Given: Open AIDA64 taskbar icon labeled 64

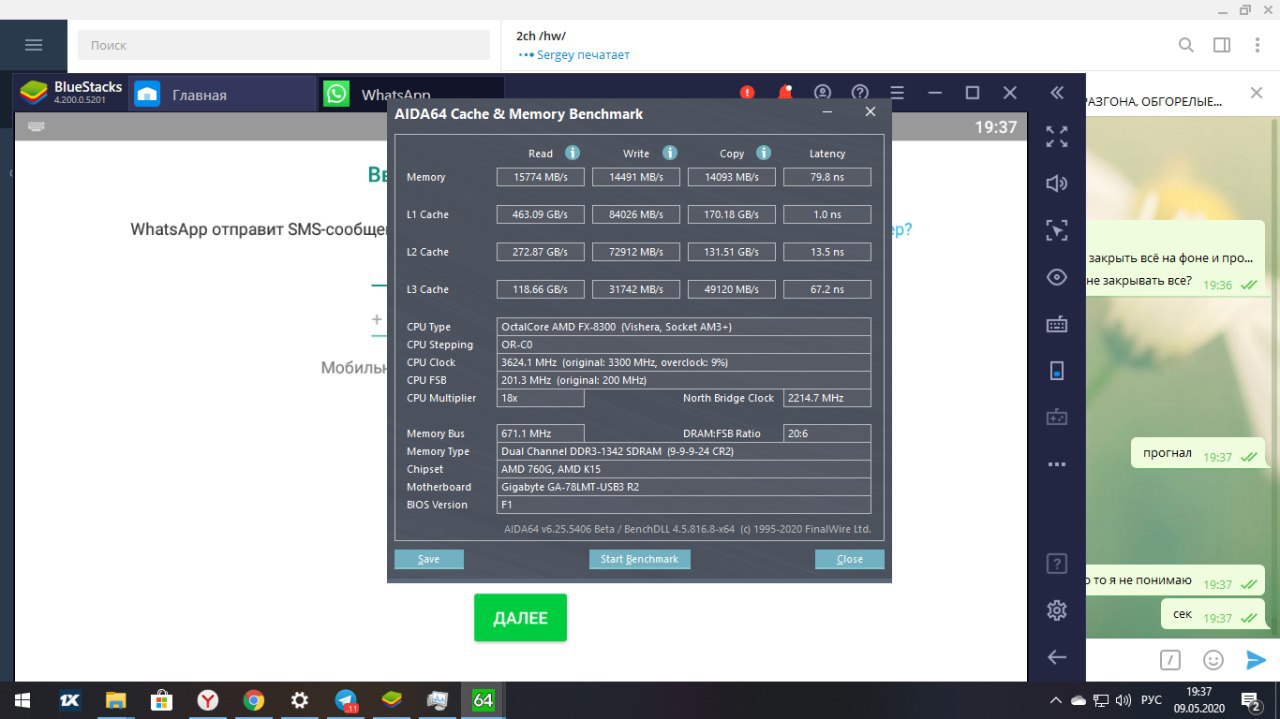Looking at the screenshot, I should [x=483, y=700].
